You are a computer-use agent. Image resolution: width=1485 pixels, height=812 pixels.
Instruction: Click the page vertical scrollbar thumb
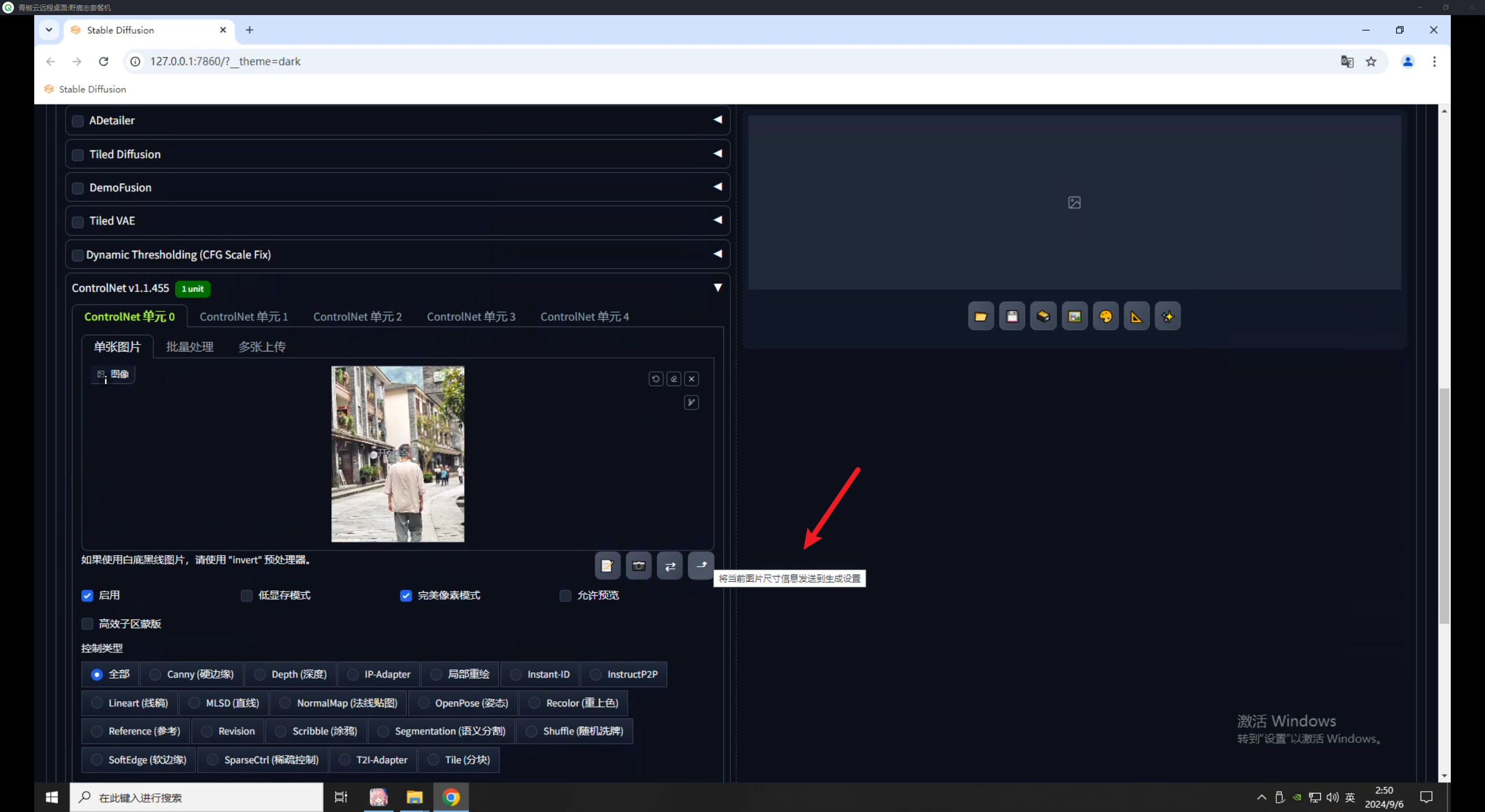(x=1444, y=506)
